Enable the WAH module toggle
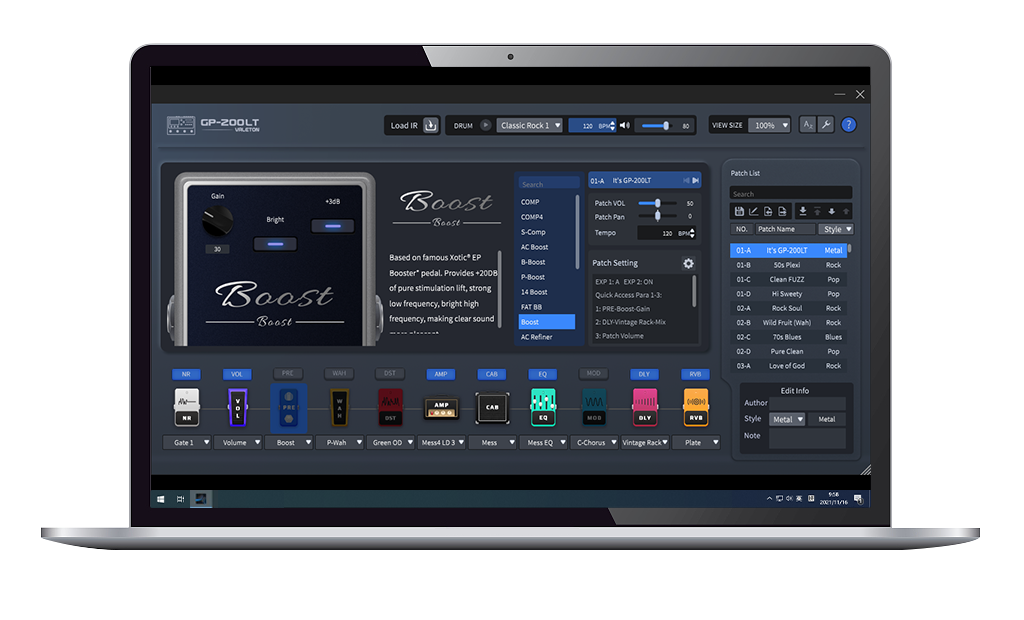The width and height of the screenshot is (1024, 620). 338,373
